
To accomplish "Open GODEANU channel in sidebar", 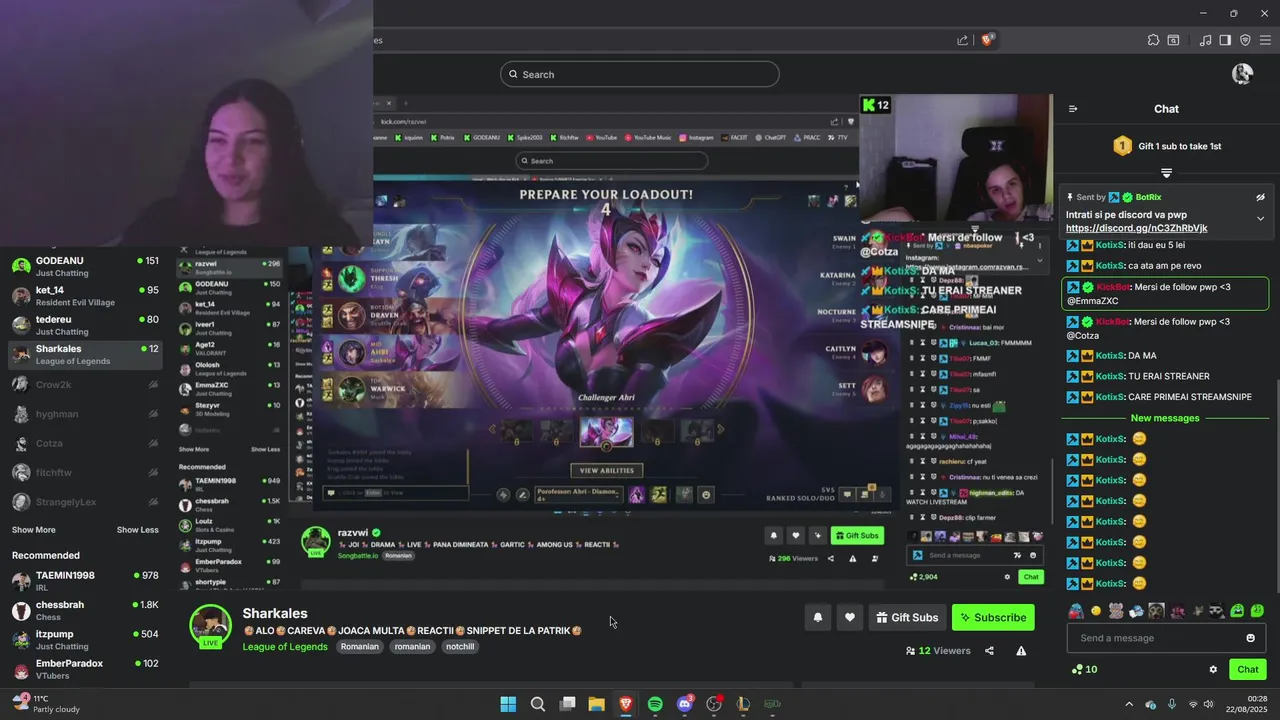I will (85, 266).
